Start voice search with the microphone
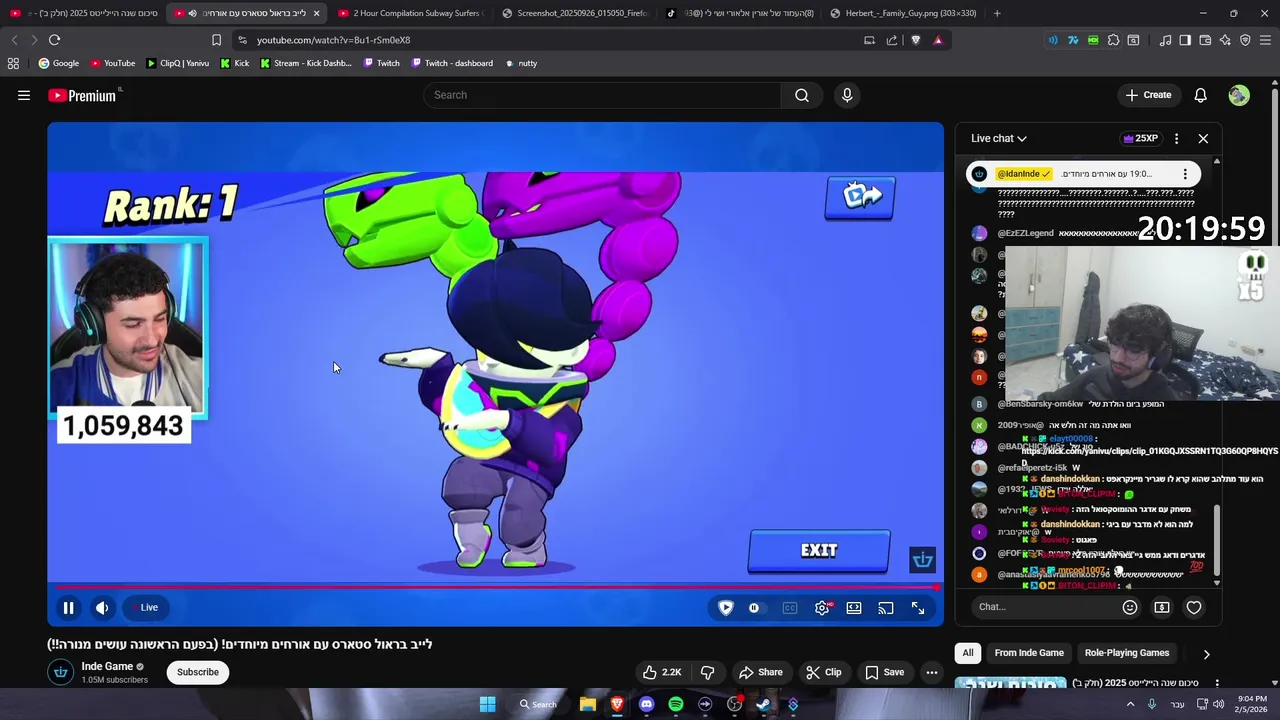This screenshot has width=1280, height=720. (x=847, y=95)
